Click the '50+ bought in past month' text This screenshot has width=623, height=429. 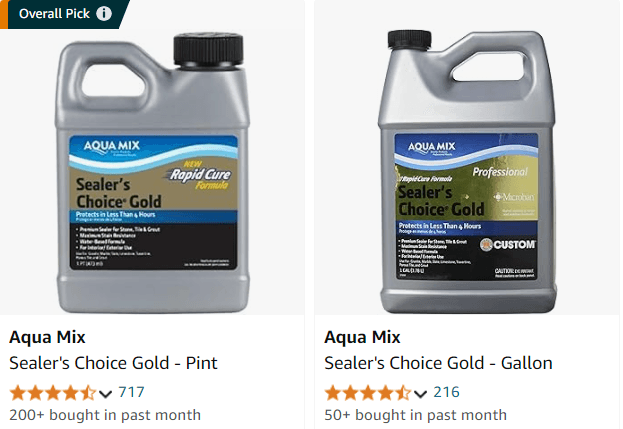(x=416, y=415)
